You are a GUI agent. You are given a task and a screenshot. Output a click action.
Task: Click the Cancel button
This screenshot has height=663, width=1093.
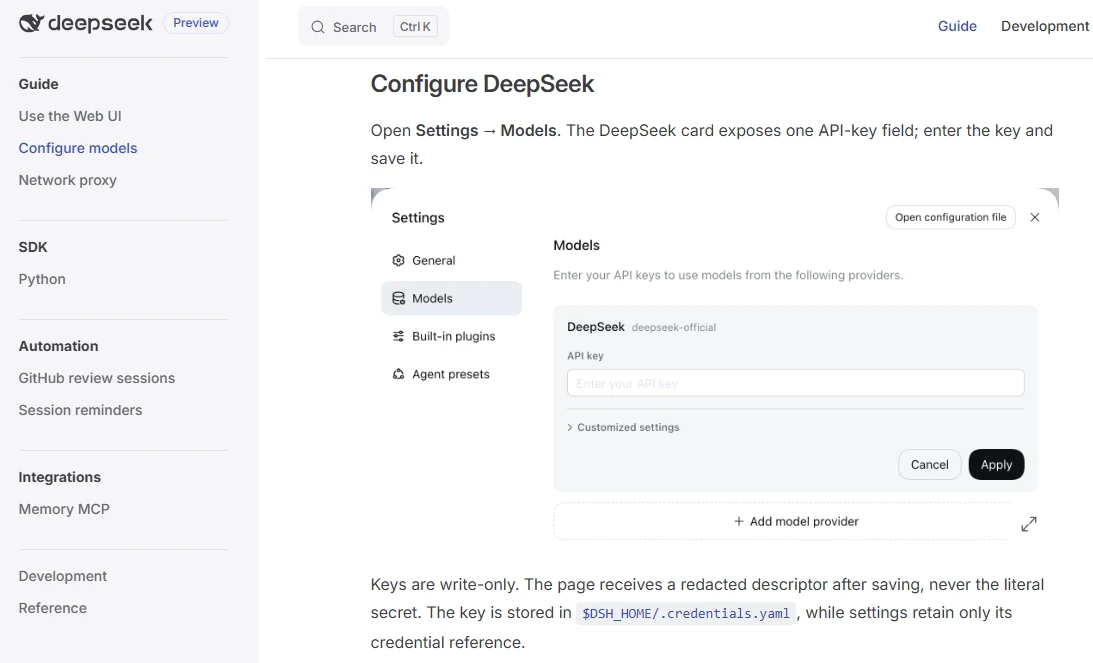pyautogui.click(x=930, y=464)
